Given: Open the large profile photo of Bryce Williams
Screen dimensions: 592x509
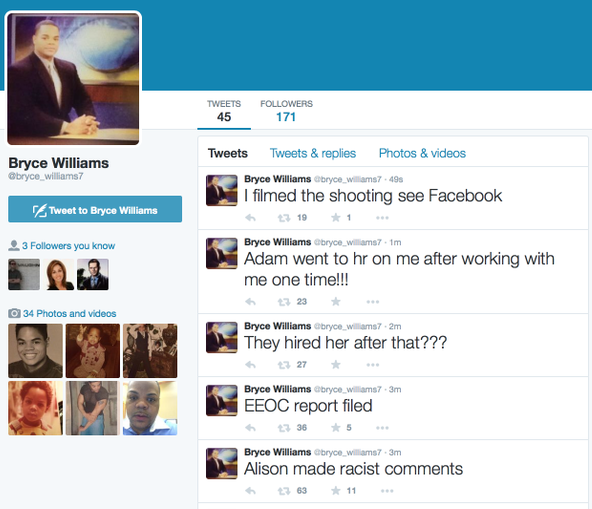Looking at the screenshot, I should (73, 79).
